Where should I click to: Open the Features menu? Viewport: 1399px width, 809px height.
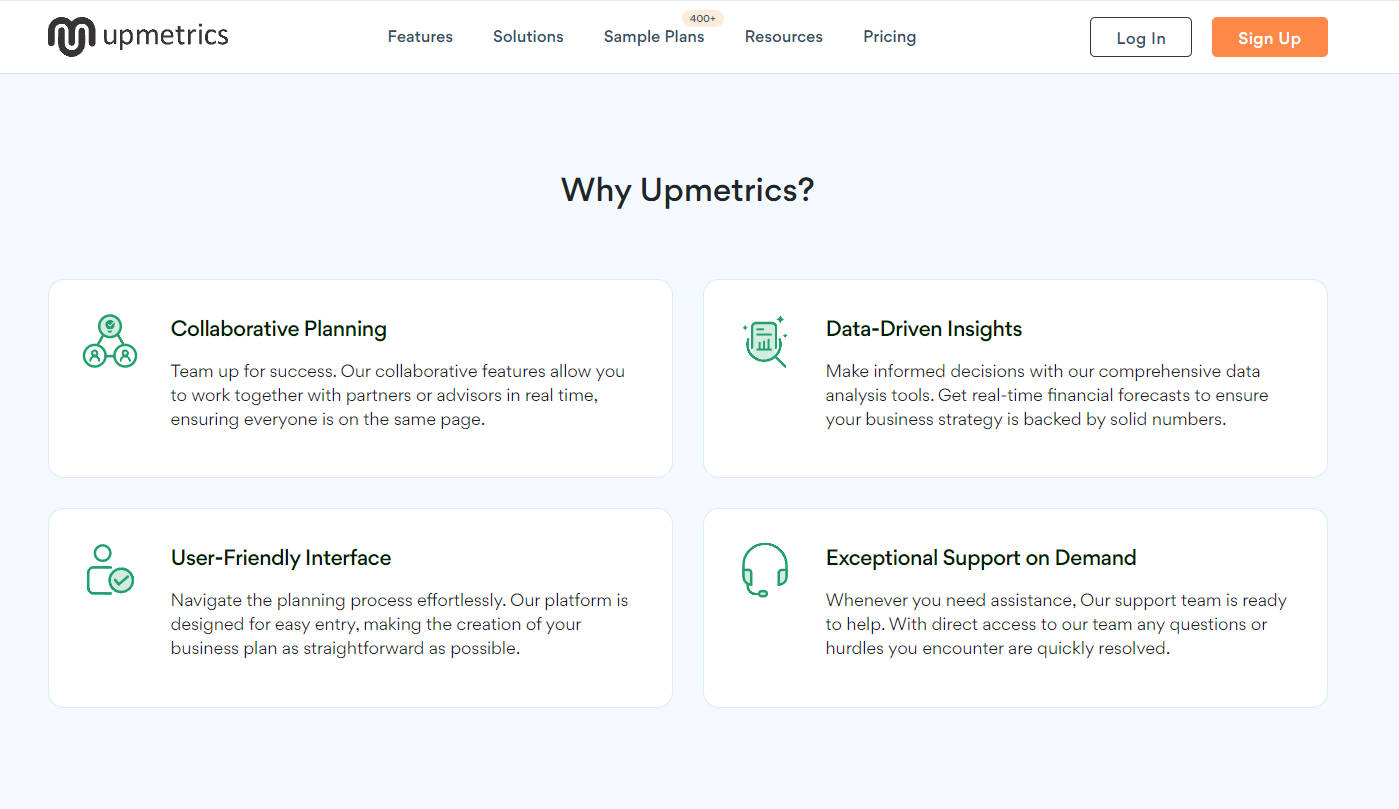419,37
